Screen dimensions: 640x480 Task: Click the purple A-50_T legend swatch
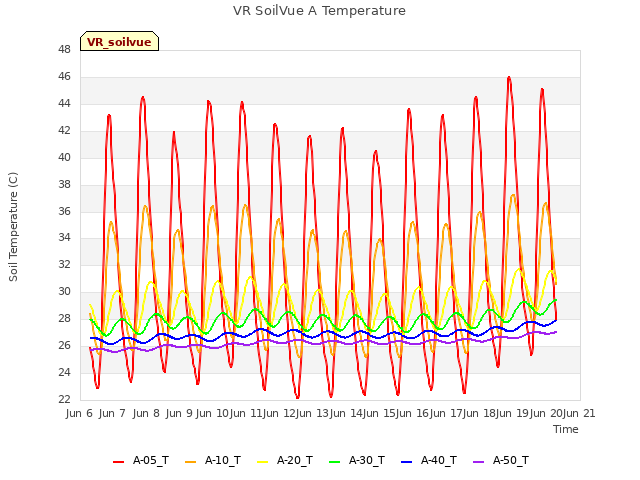coord(478,462)
